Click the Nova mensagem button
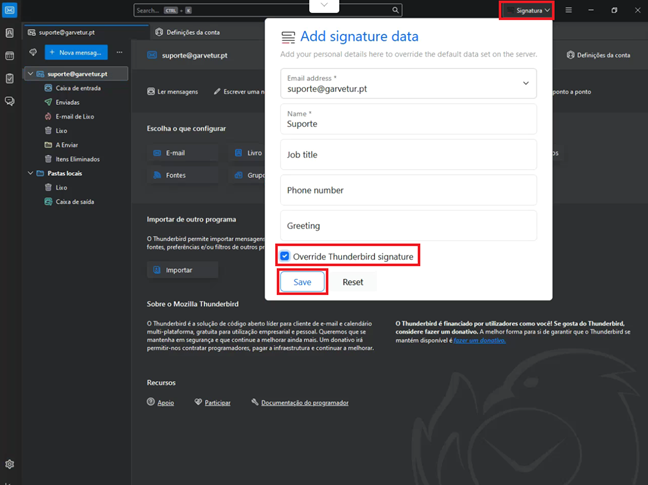Screen dimensions: 648x485 point(76,52)
